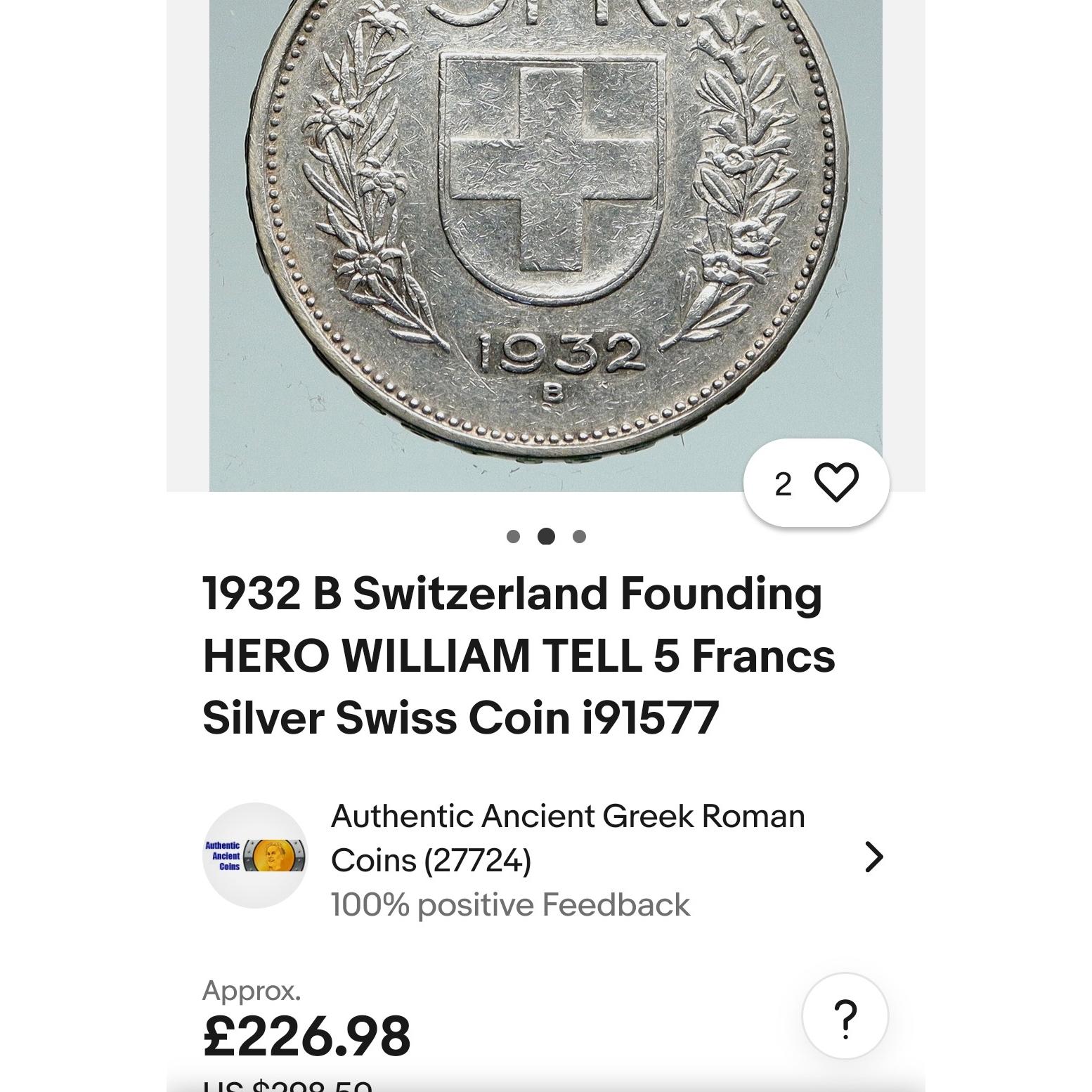Tap the Approx. label above the price
The image size is (1092, 1092).
point(252,991)
